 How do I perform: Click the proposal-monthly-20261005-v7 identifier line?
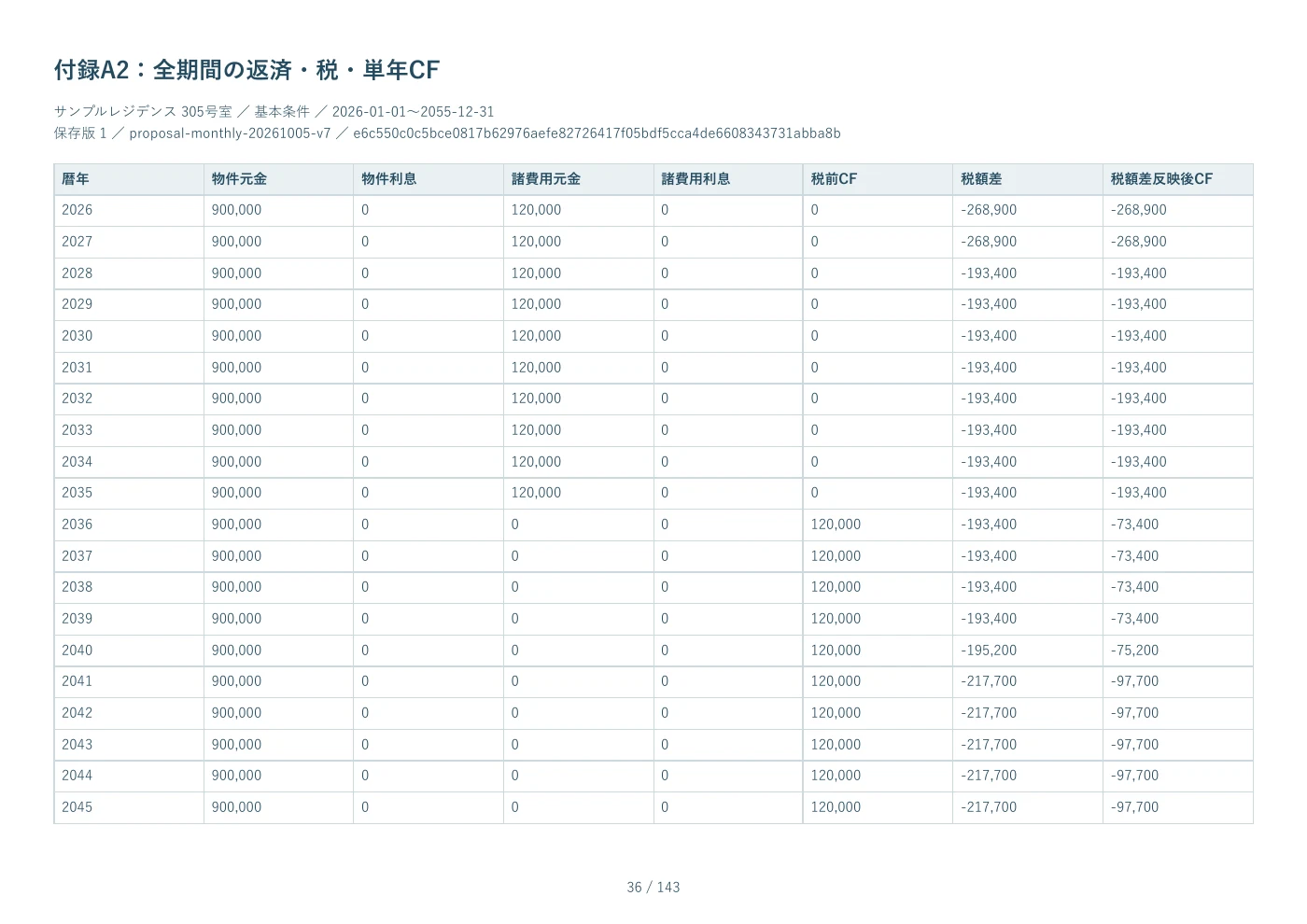(x=447, y=133)
